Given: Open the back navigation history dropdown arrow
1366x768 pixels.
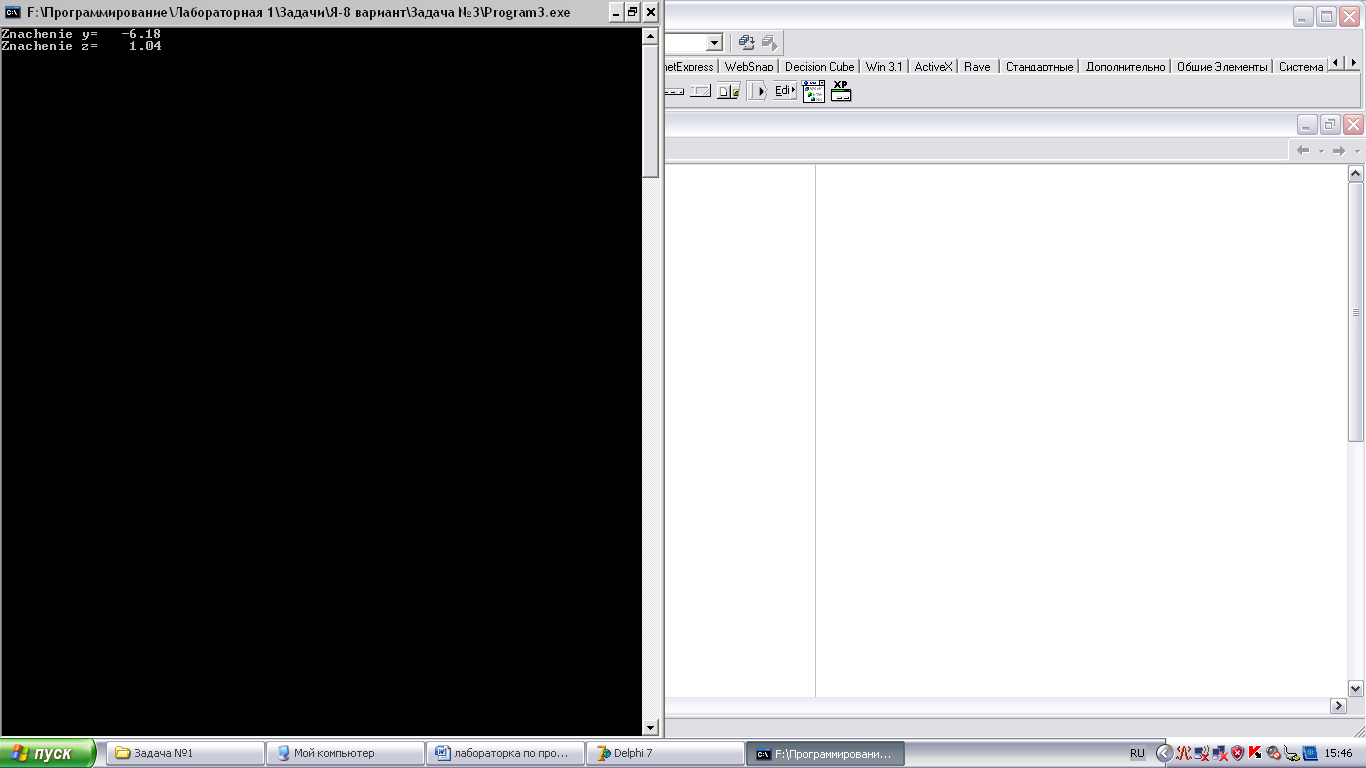Looking at the screenshot, I should pyautogui.click(x=1321, y=151).
